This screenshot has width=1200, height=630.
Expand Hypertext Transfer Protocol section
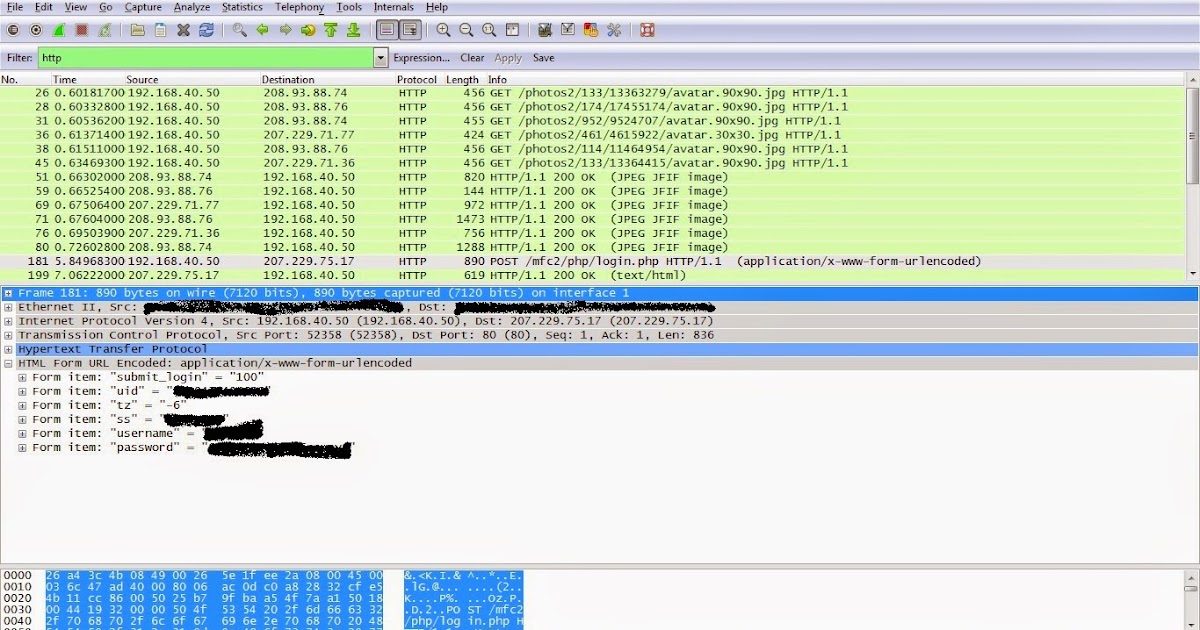(x=8, y=349)
